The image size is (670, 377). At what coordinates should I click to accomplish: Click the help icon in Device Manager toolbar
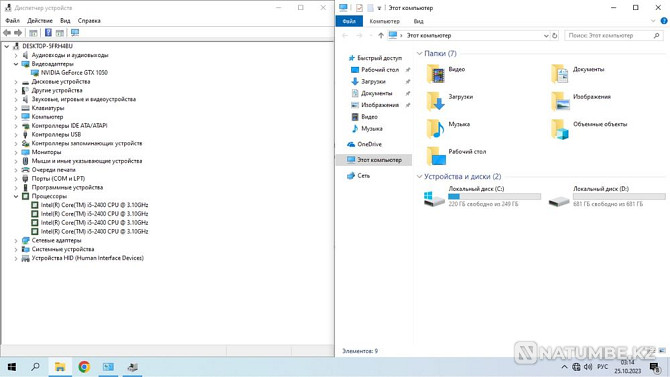[x=48, y=33]
